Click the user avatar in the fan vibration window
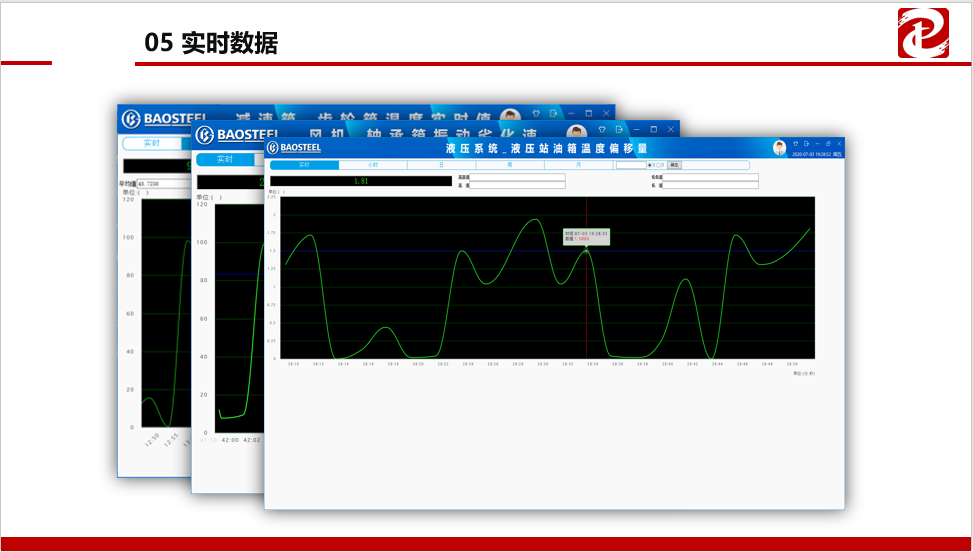Viewport: 973px width, 552px height. pos(576,131)
